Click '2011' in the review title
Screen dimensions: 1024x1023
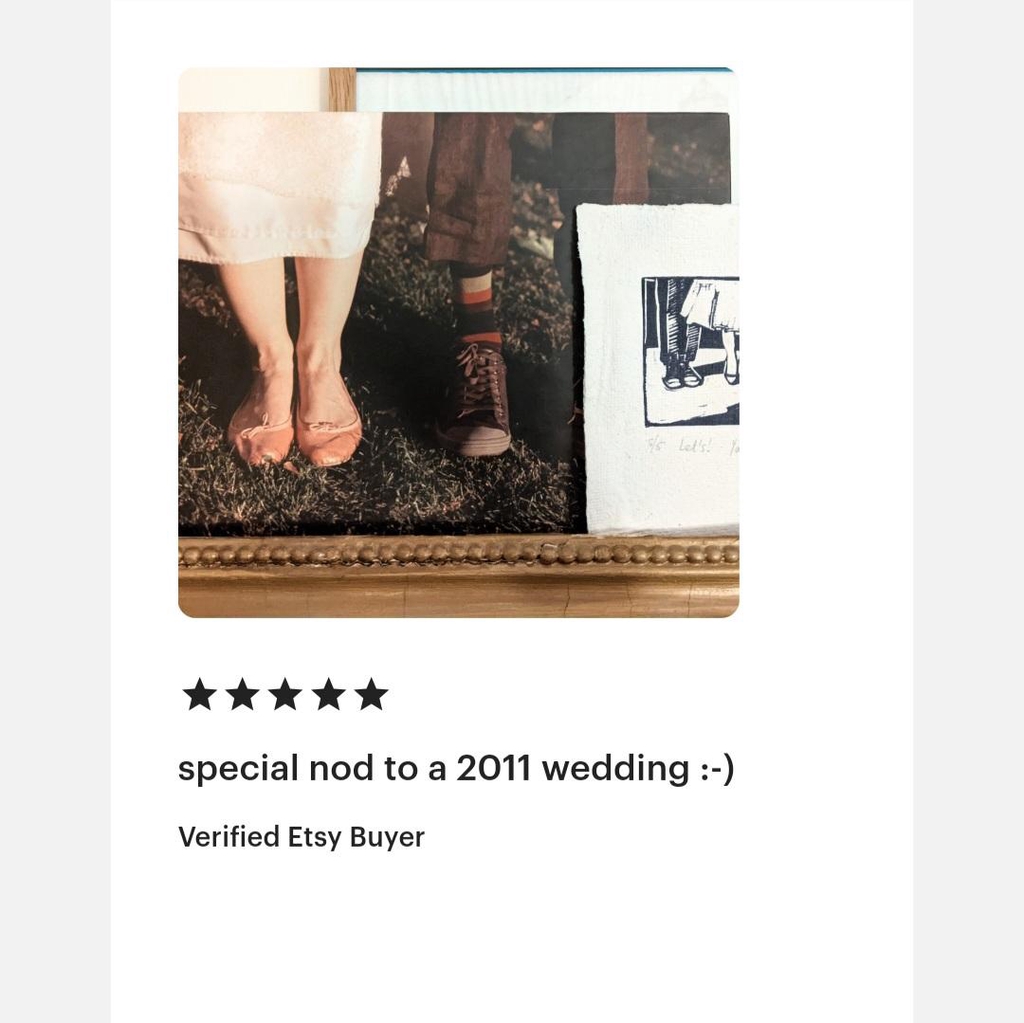coord(493,768)
